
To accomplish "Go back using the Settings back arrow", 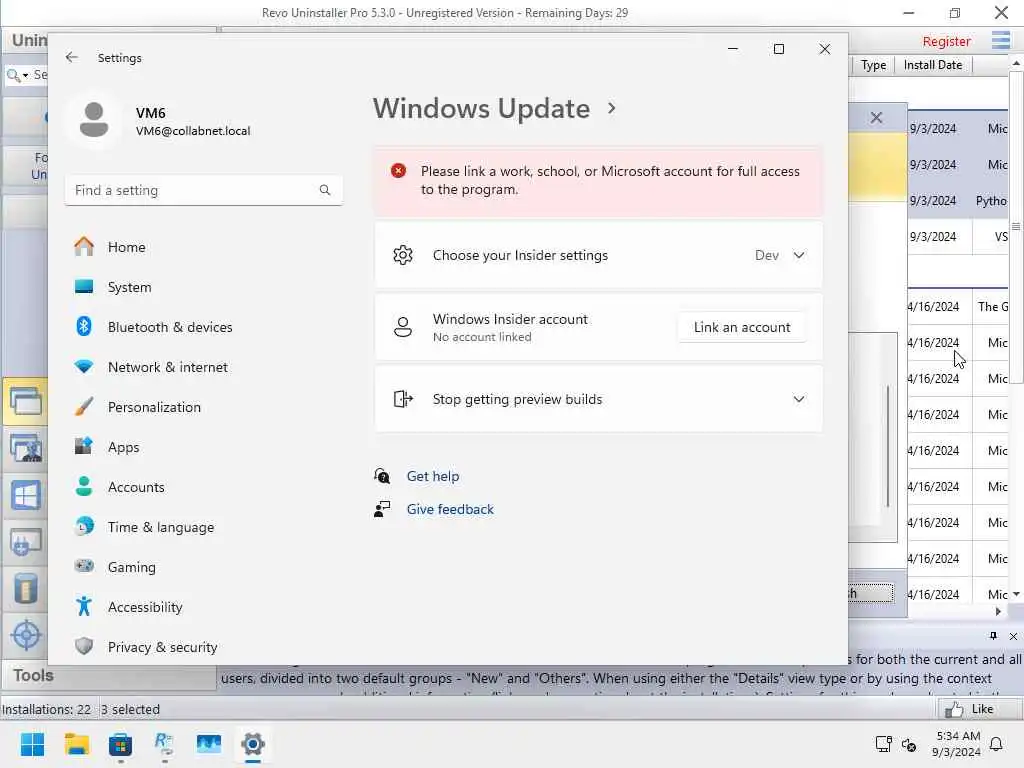I will point(72,57).
